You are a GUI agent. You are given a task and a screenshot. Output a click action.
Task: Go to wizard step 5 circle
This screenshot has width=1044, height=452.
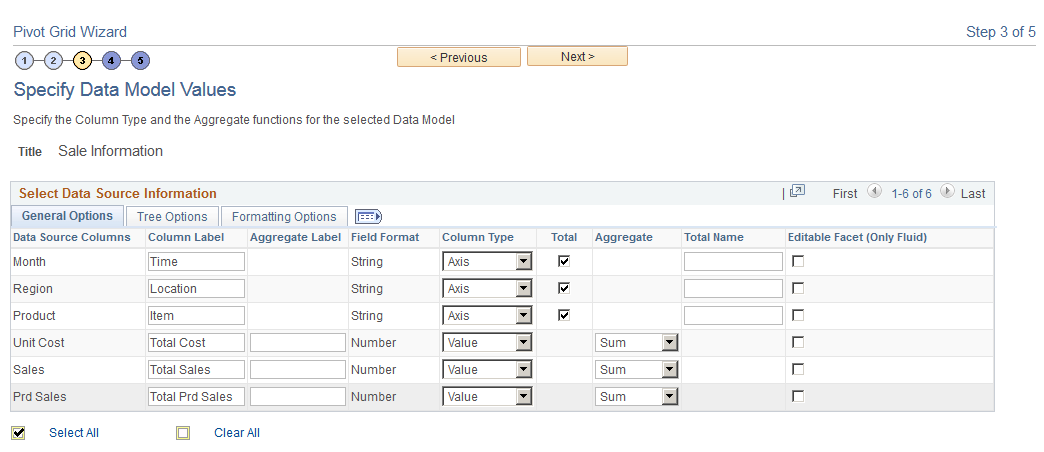141,61
